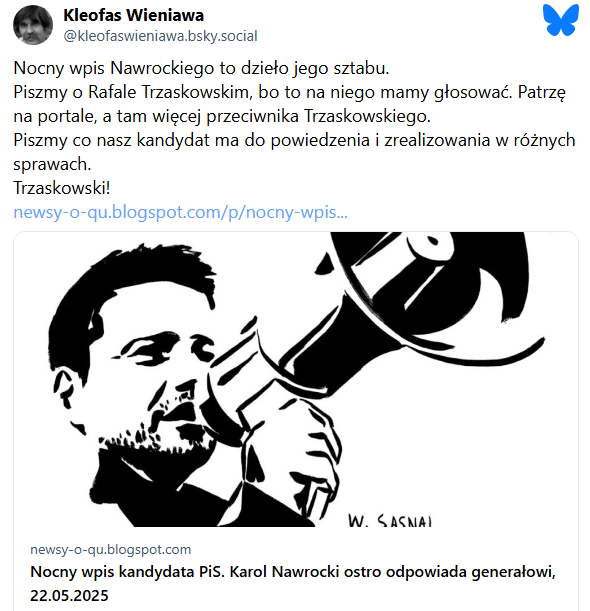Click the @kleofaswieniawa.bsky.social handle

point(160,36)
